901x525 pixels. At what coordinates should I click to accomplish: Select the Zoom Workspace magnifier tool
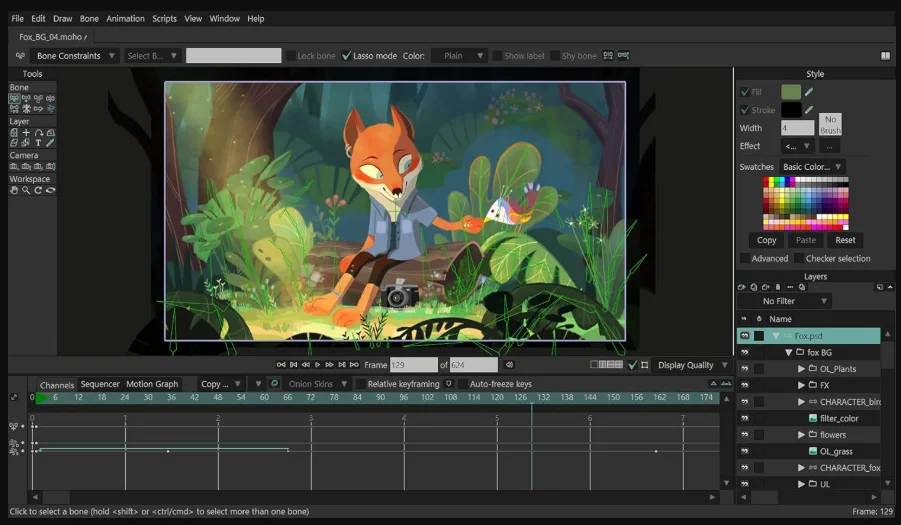pos(26,190)
